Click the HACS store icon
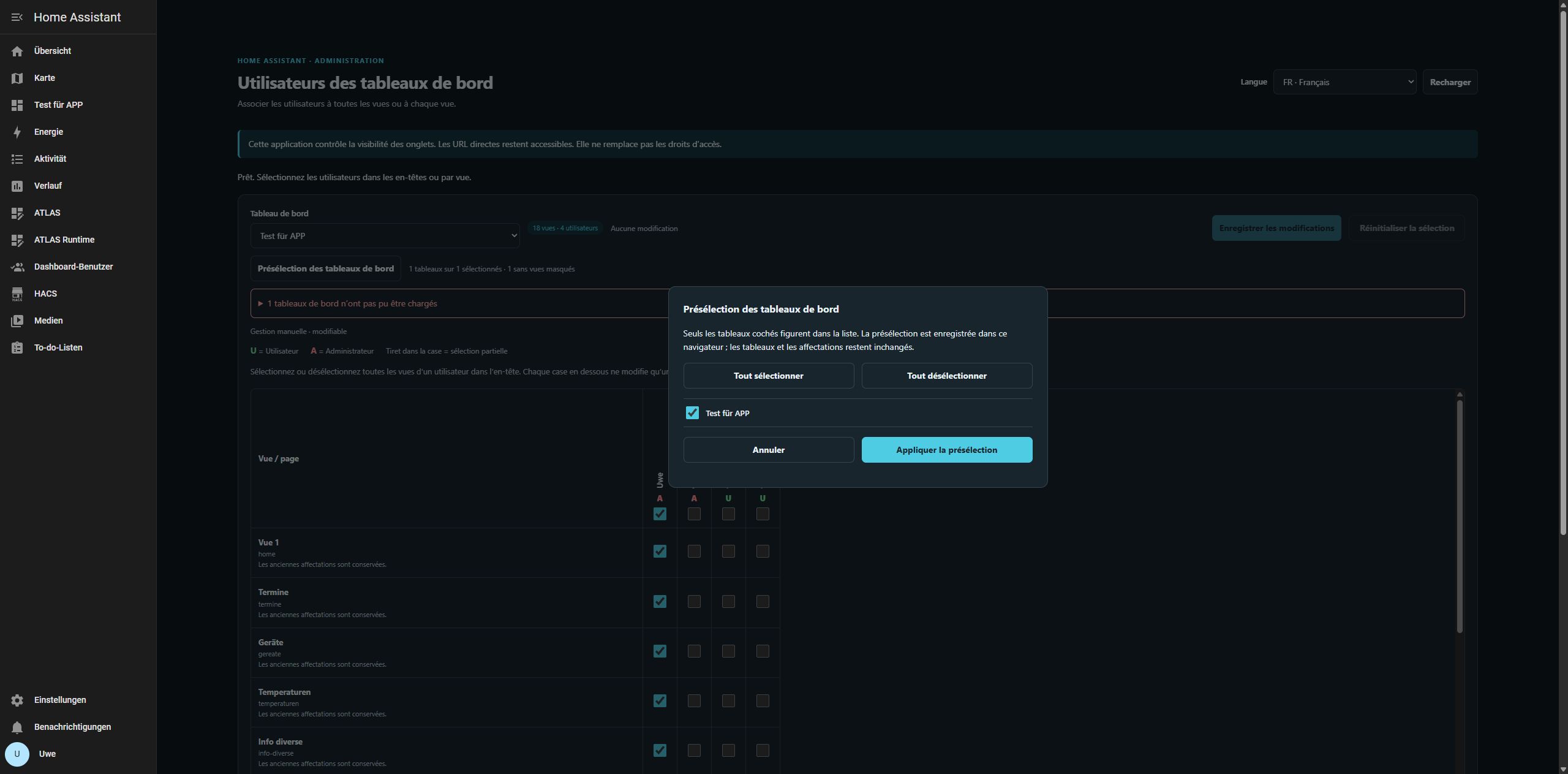1568x774 pixels. (x=17, y=294)
